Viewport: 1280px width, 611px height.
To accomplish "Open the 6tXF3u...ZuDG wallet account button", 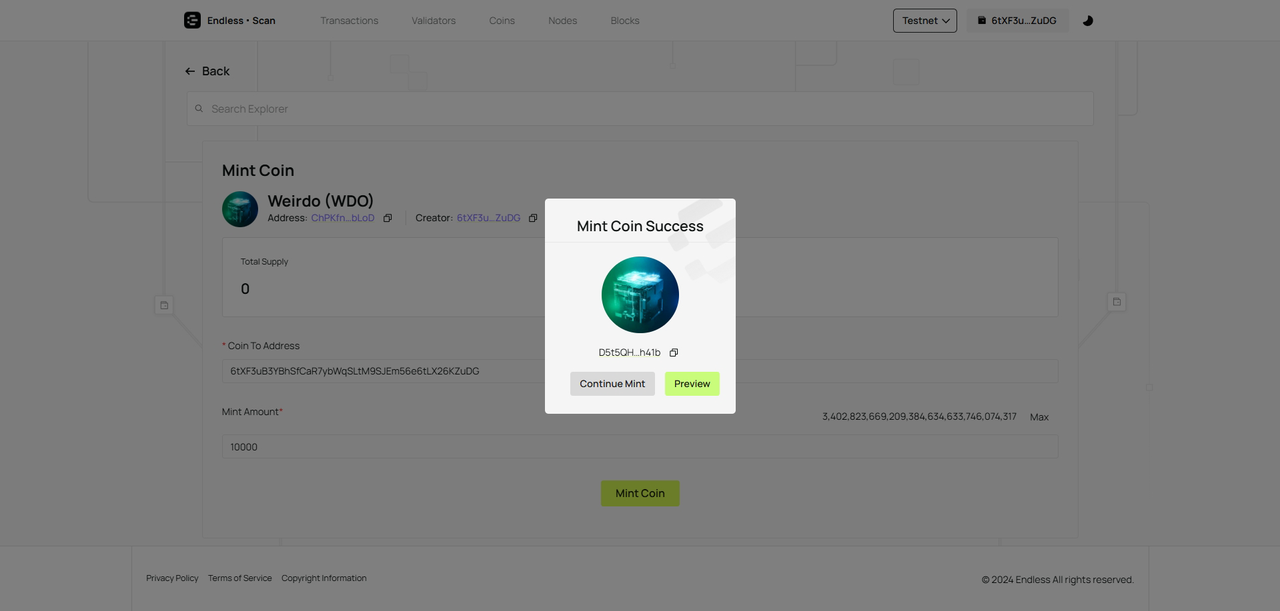I will coord(1016,20).
